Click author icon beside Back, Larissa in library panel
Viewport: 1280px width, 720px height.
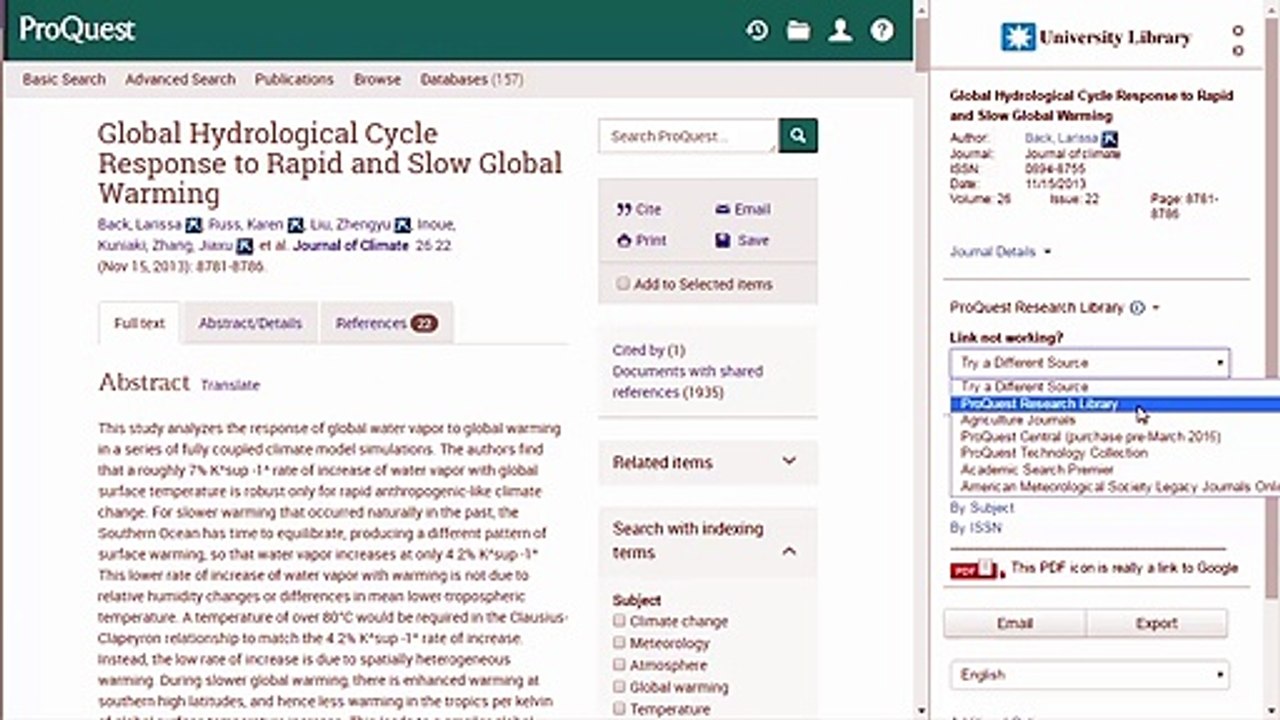click(x=1109, y=139)
